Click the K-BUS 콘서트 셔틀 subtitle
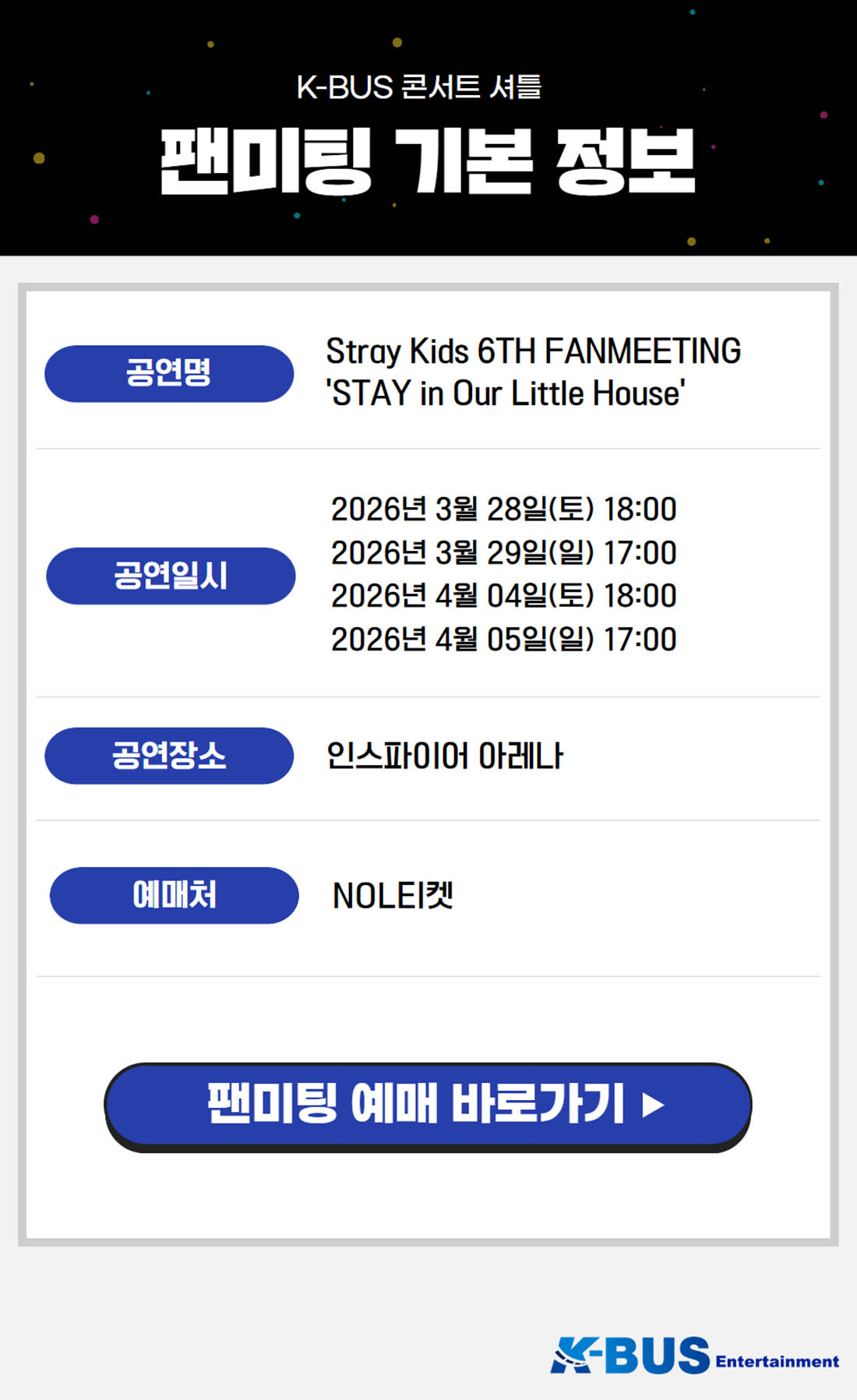 tap(419, 87)
